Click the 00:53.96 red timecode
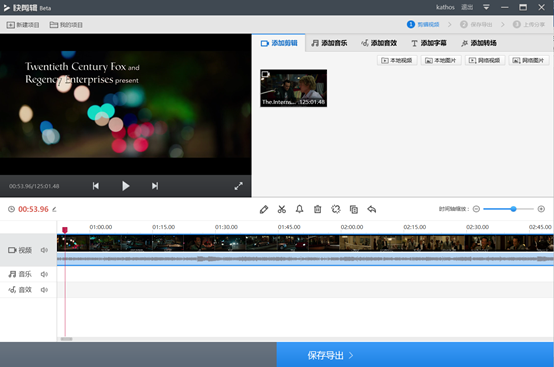Viewport: 554px width, 367px height. (x=33, y=209)
